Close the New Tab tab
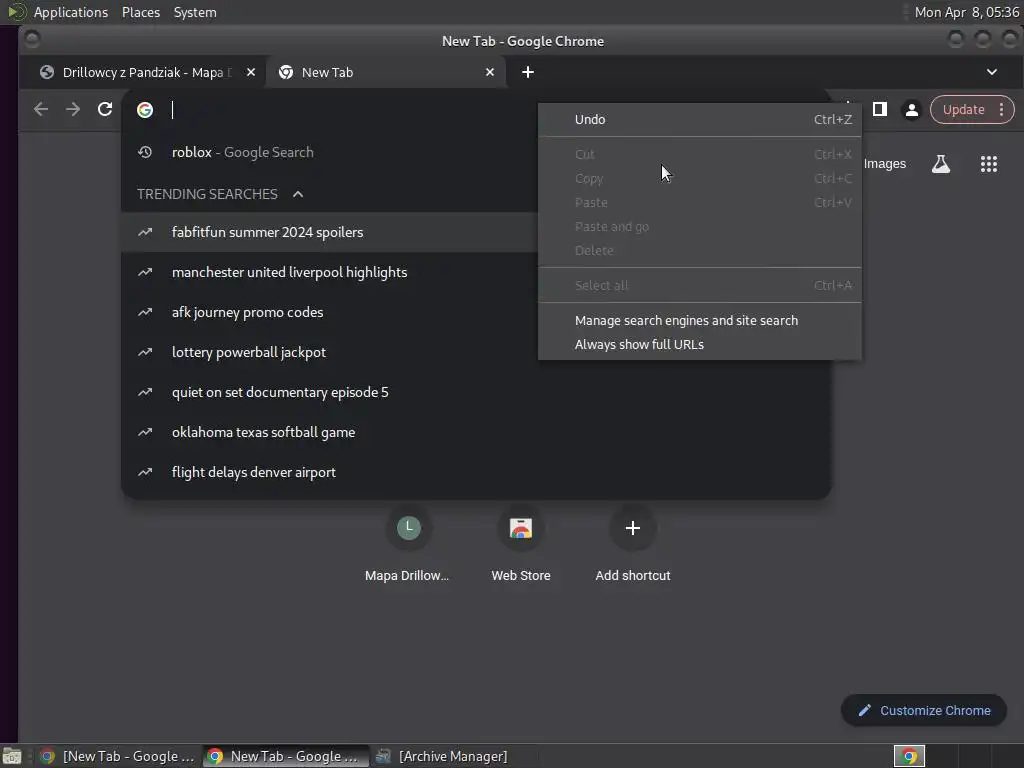 [x=490, y=72]
